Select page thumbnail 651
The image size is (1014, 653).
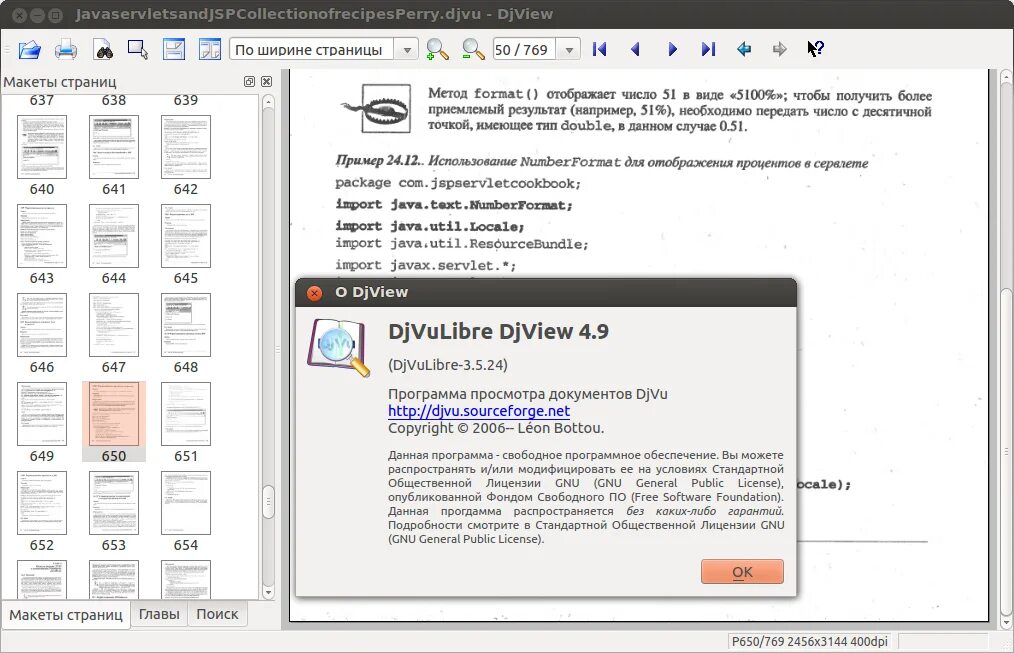(186, 414)
